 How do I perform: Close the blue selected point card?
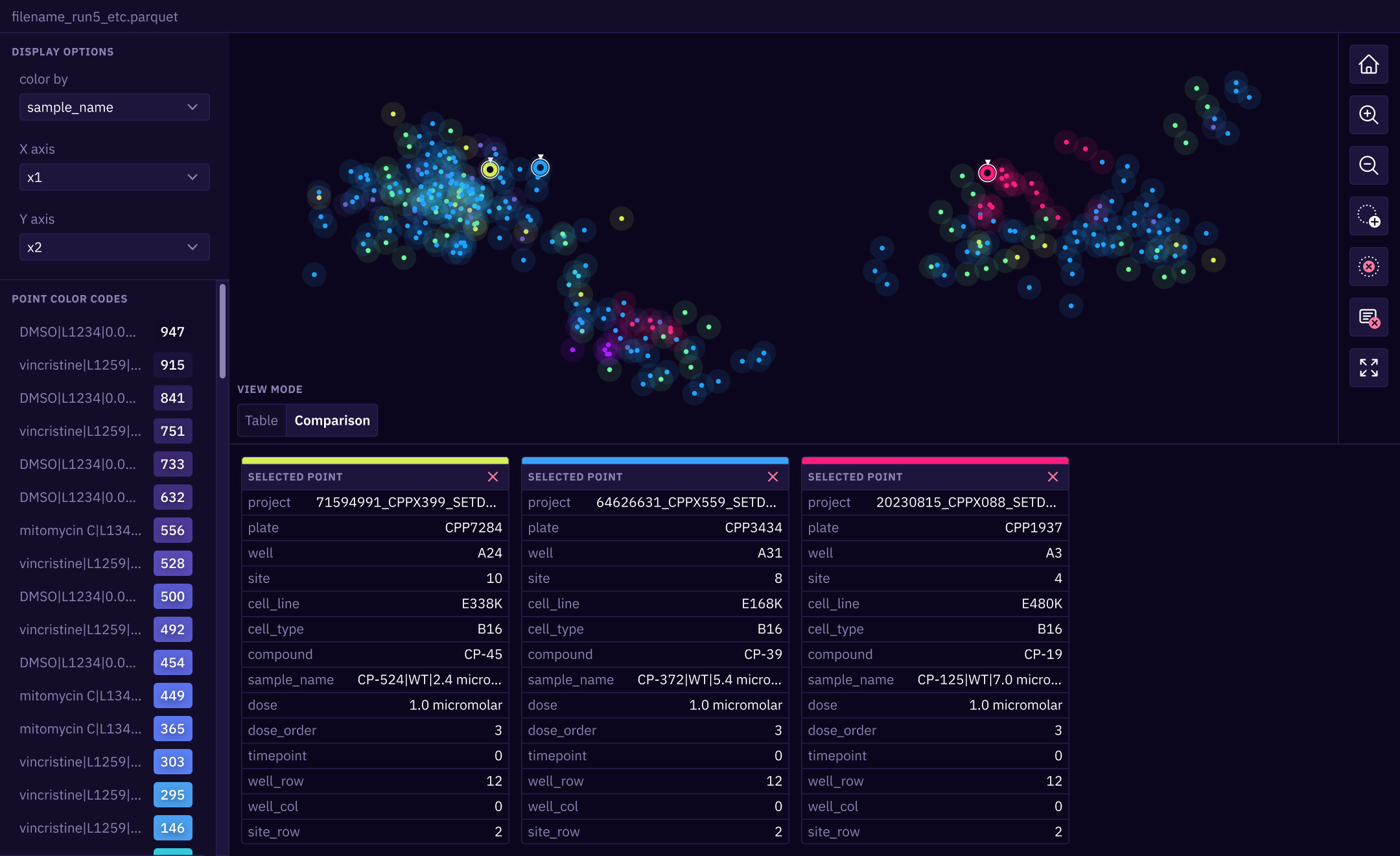coord(773,477)
